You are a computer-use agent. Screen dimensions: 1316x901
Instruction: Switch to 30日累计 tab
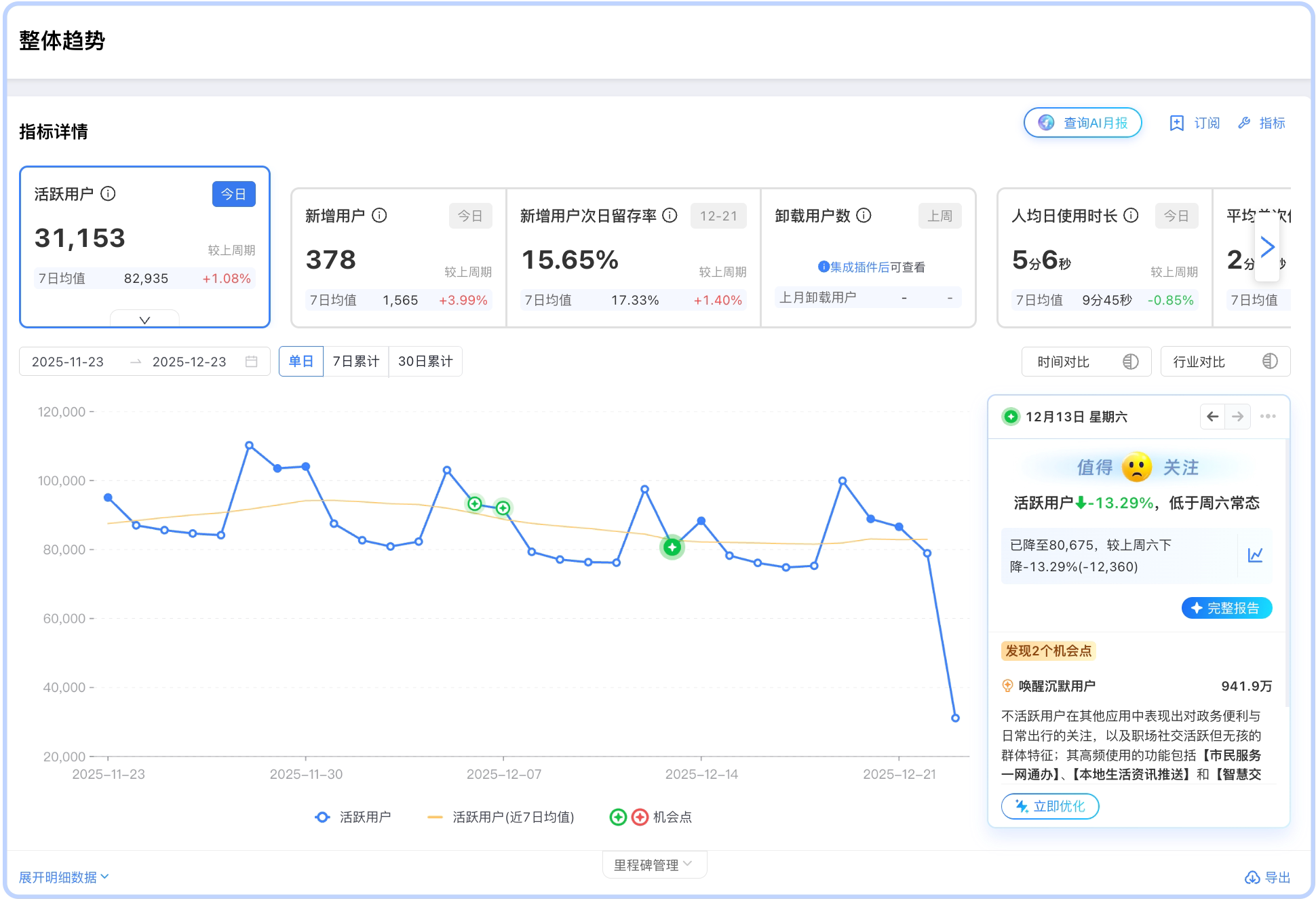click(x=425, y=362)
